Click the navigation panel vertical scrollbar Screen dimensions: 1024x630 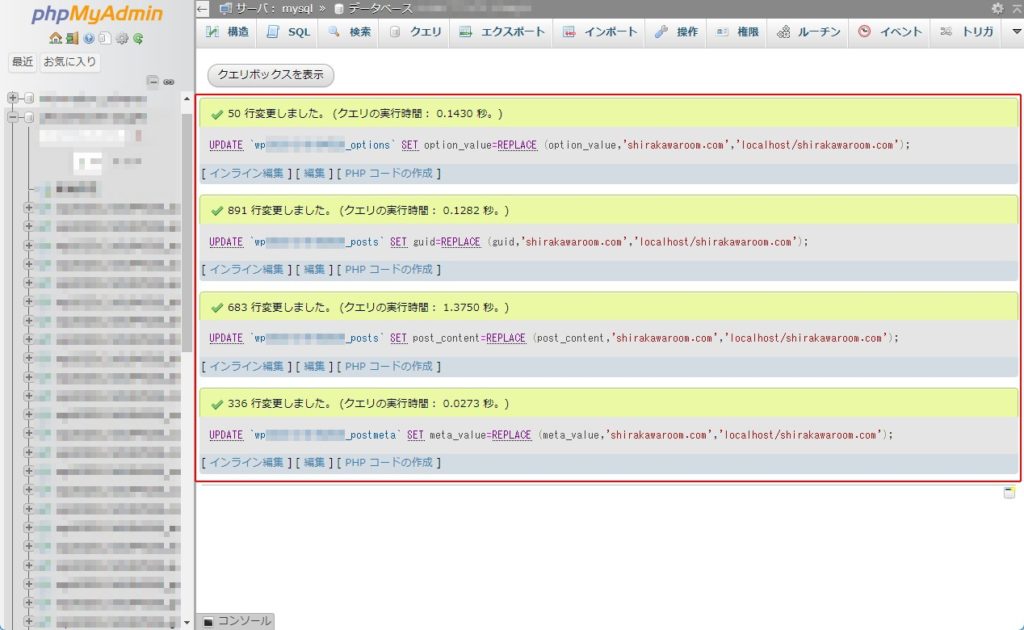[187, 230]
